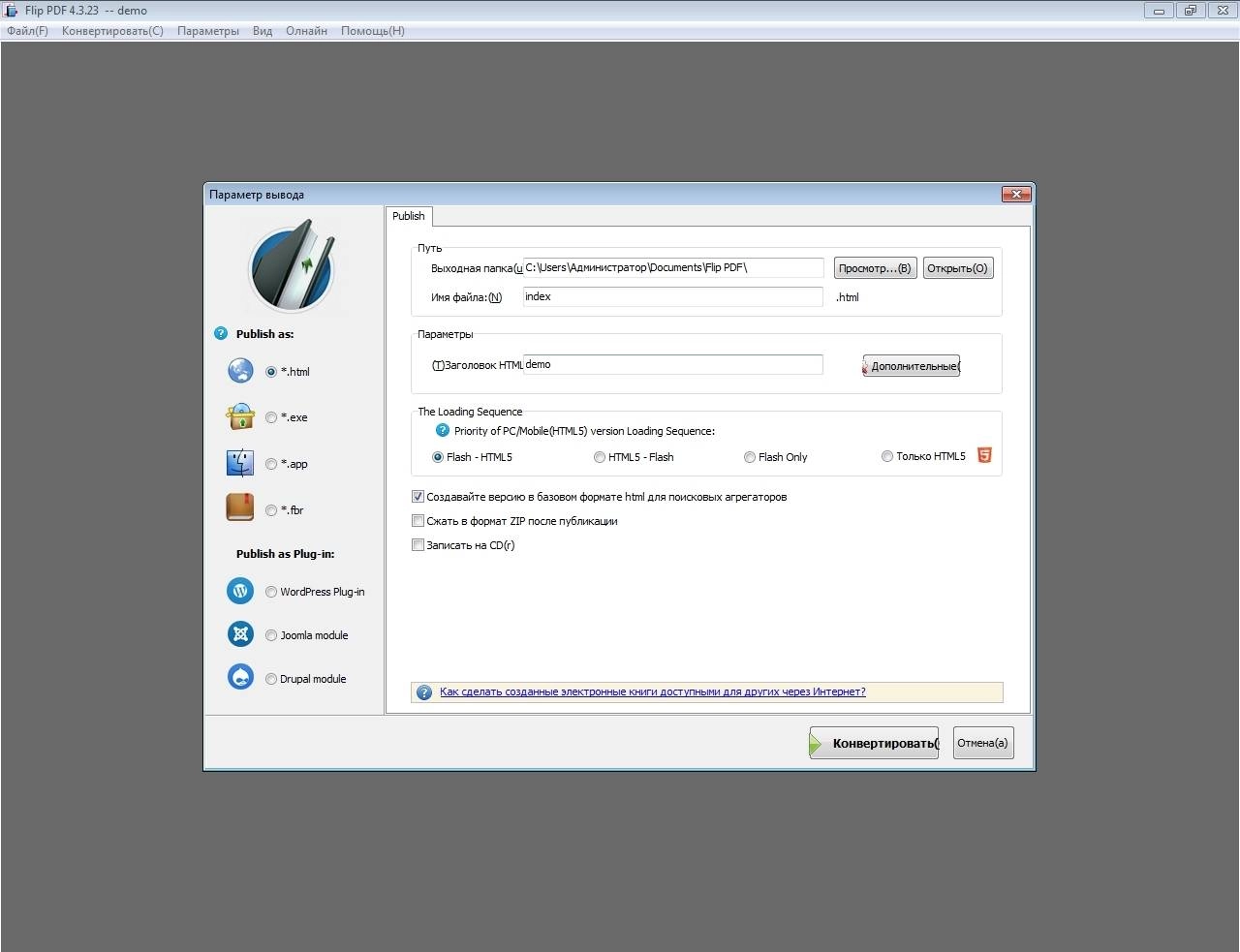Click the Просмотр...(B) browse button
This screenshot has height=952, width=1240.
coord(875,268)
